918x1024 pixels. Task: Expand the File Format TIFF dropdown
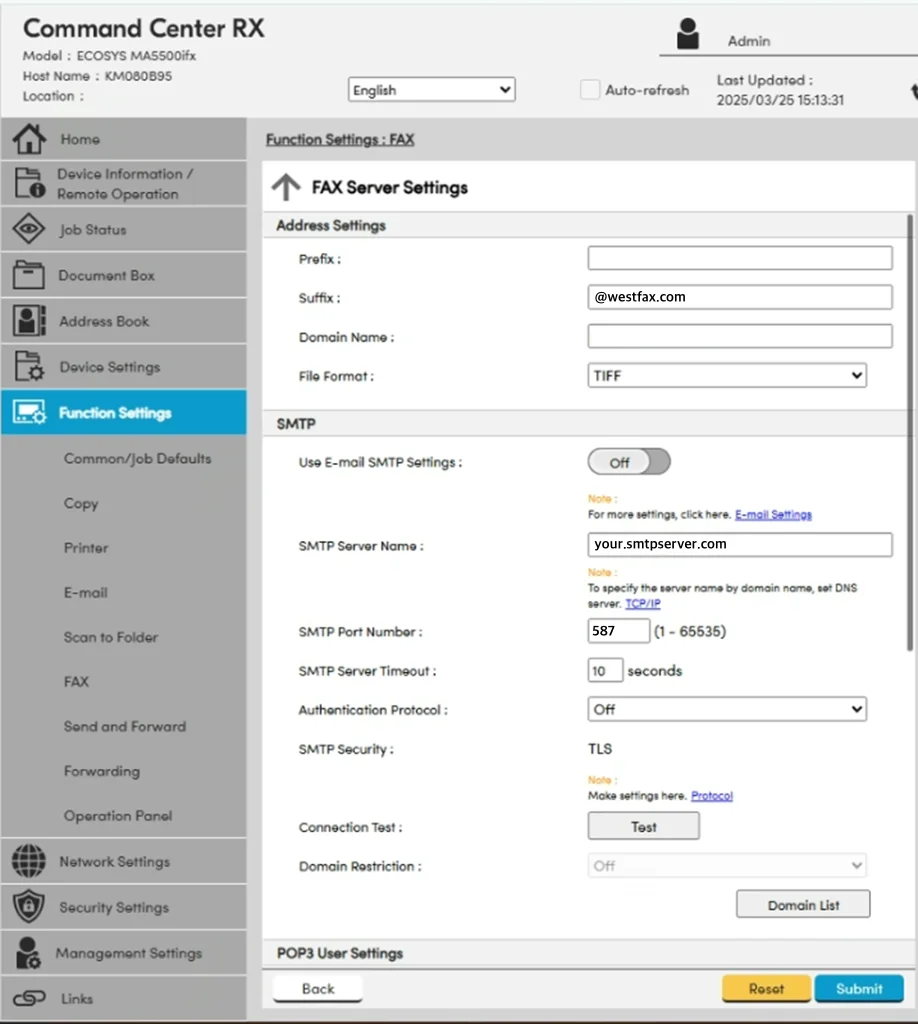coord(727,376)
